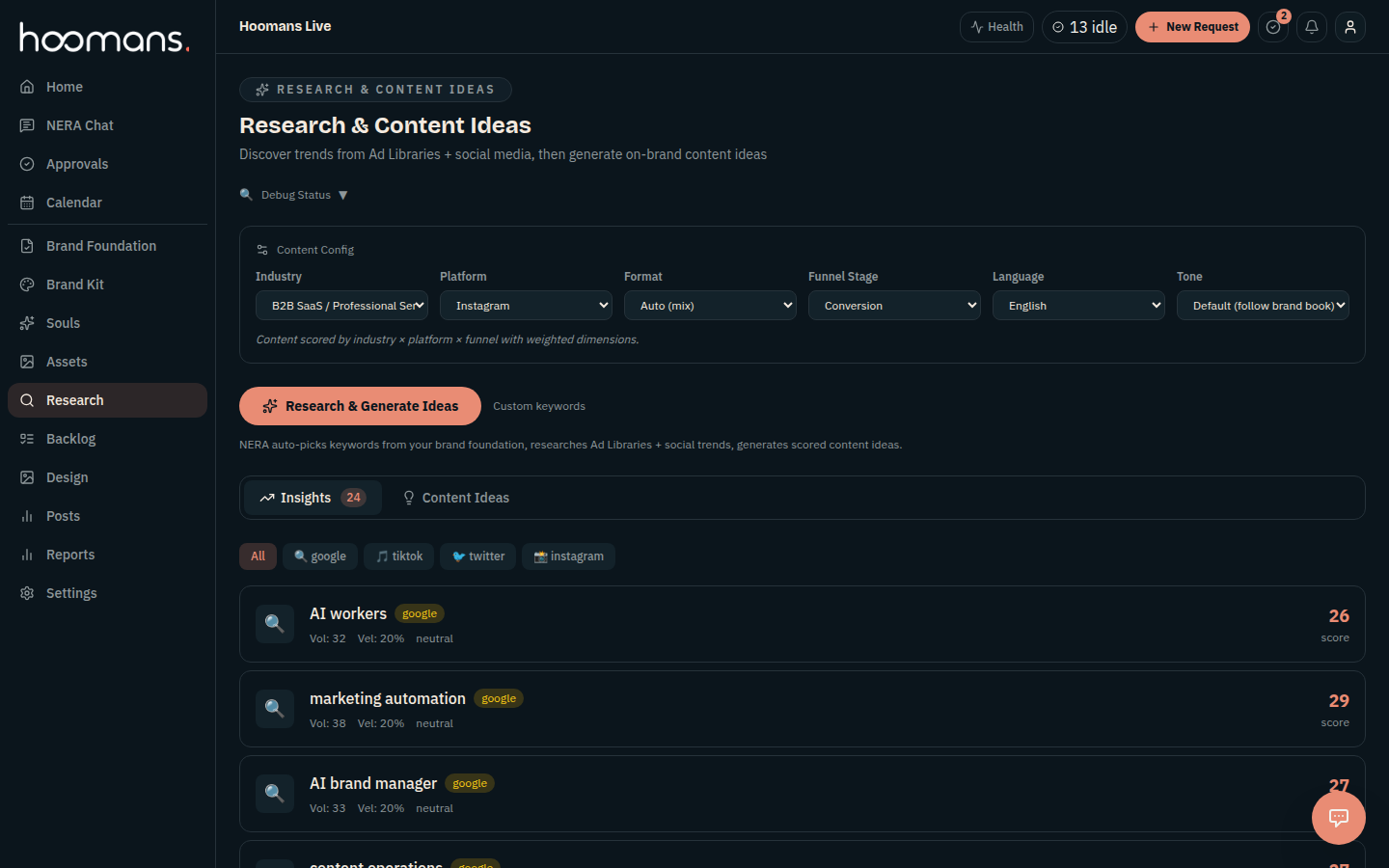
Task: Click the Assets image icon
Action: [27, 362]
